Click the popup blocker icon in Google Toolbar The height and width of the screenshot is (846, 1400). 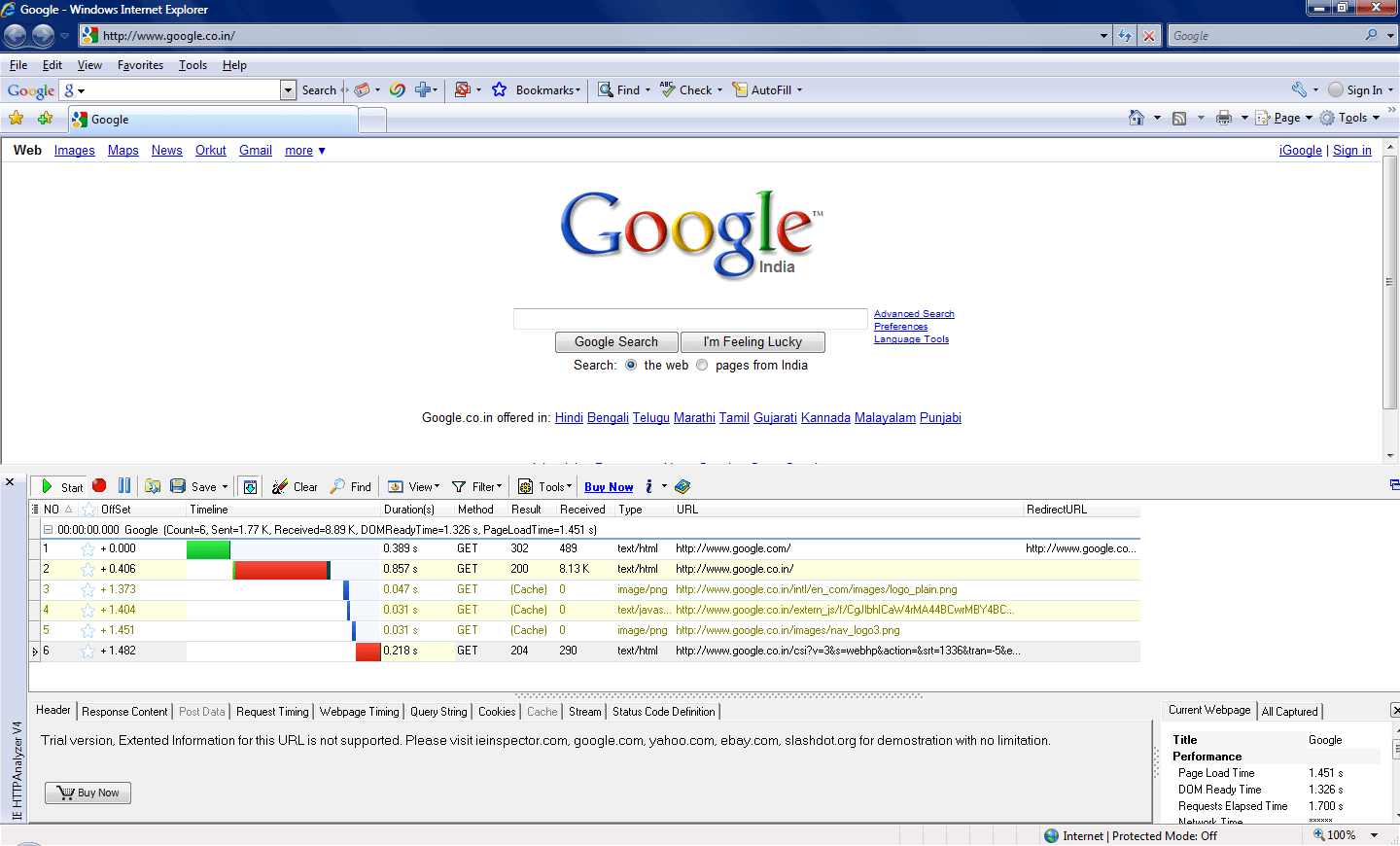coord(463,89)
